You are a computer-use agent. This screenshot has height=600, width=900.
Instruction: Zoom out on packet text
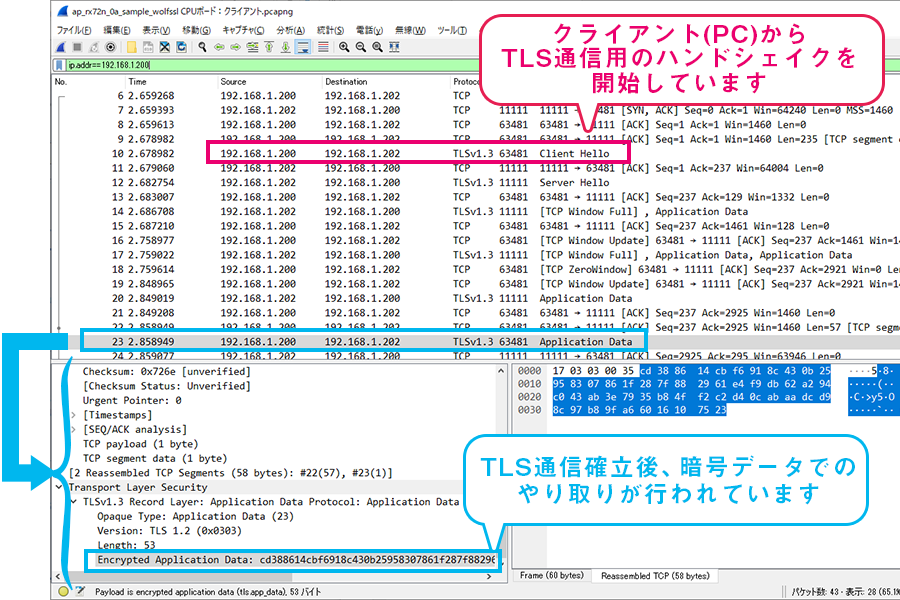(x=360, y=47)
